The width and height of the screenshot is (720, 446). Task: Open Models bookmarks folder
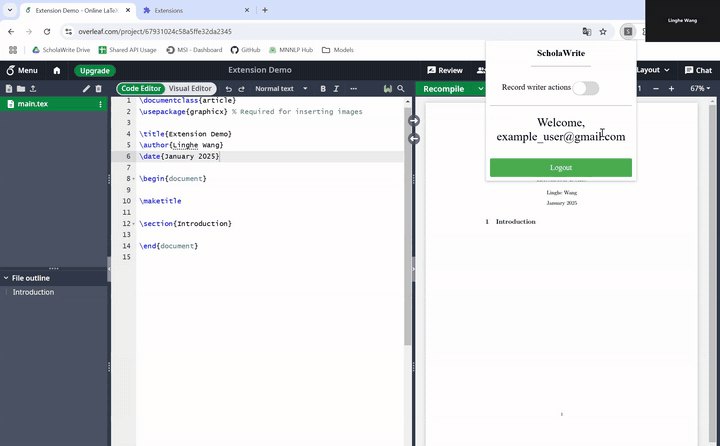tap(338, 50)
